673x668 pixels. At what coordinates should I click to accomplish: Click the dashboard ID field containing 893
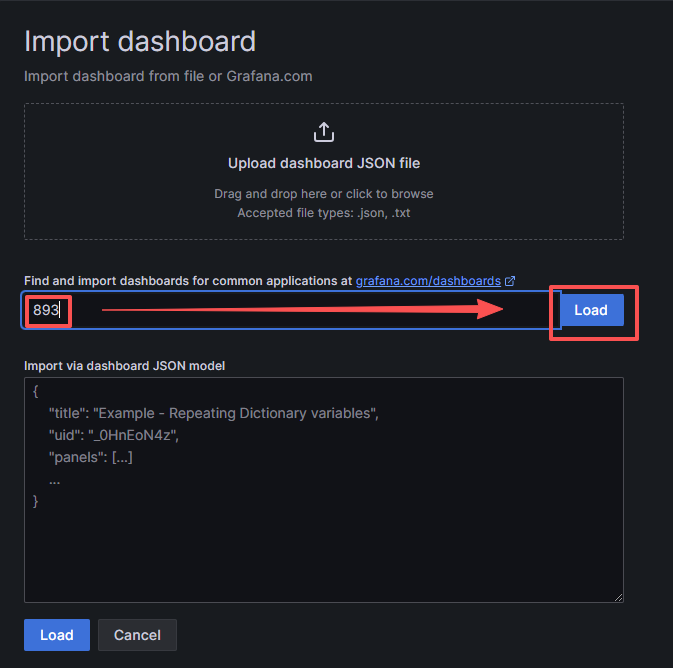(x=291, y=310)
